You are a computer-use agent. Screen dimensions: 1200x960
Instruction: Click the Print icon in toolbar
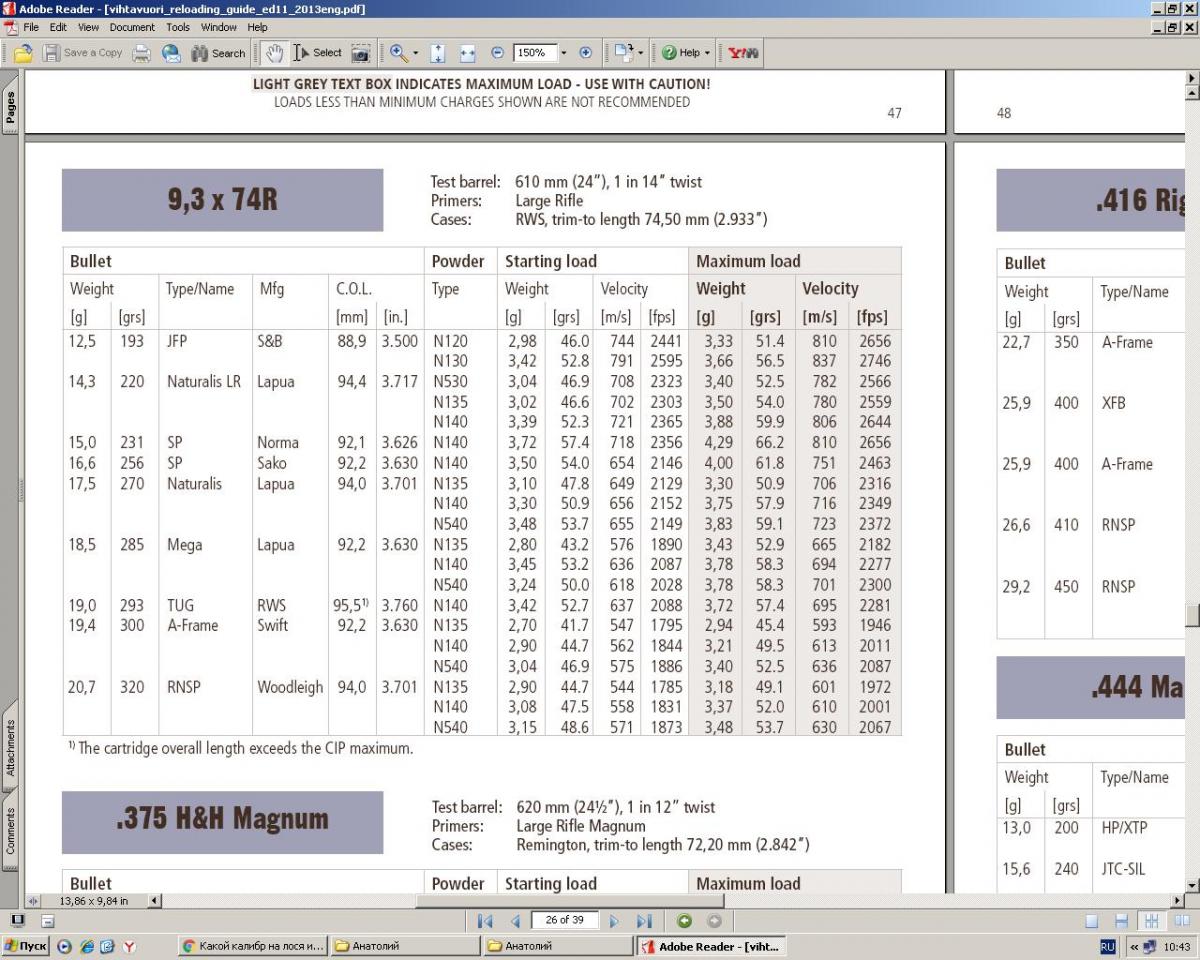[x=142, y=53]
